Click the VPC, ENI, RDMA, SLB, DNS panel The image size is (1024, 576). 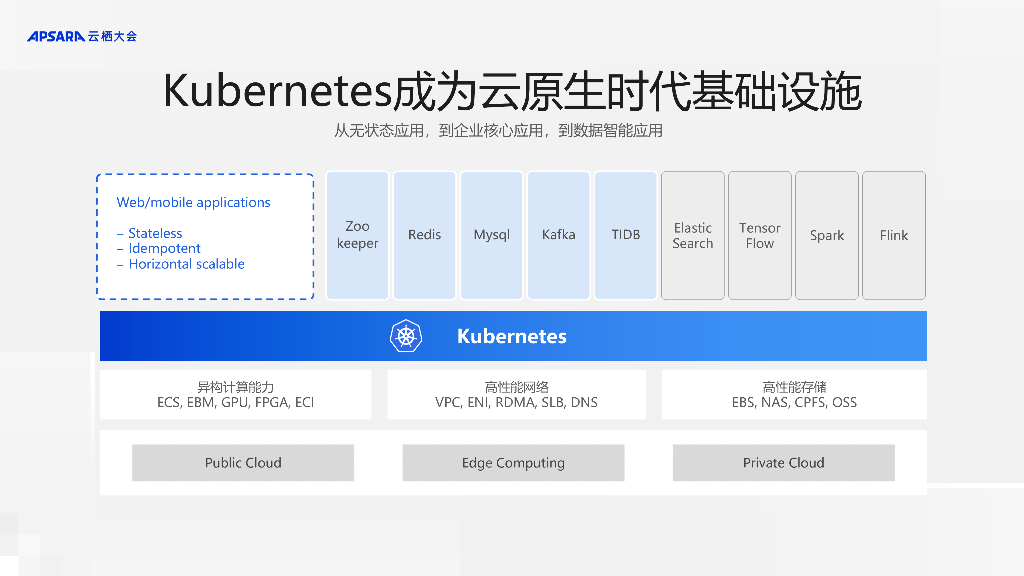click(516, 395)
